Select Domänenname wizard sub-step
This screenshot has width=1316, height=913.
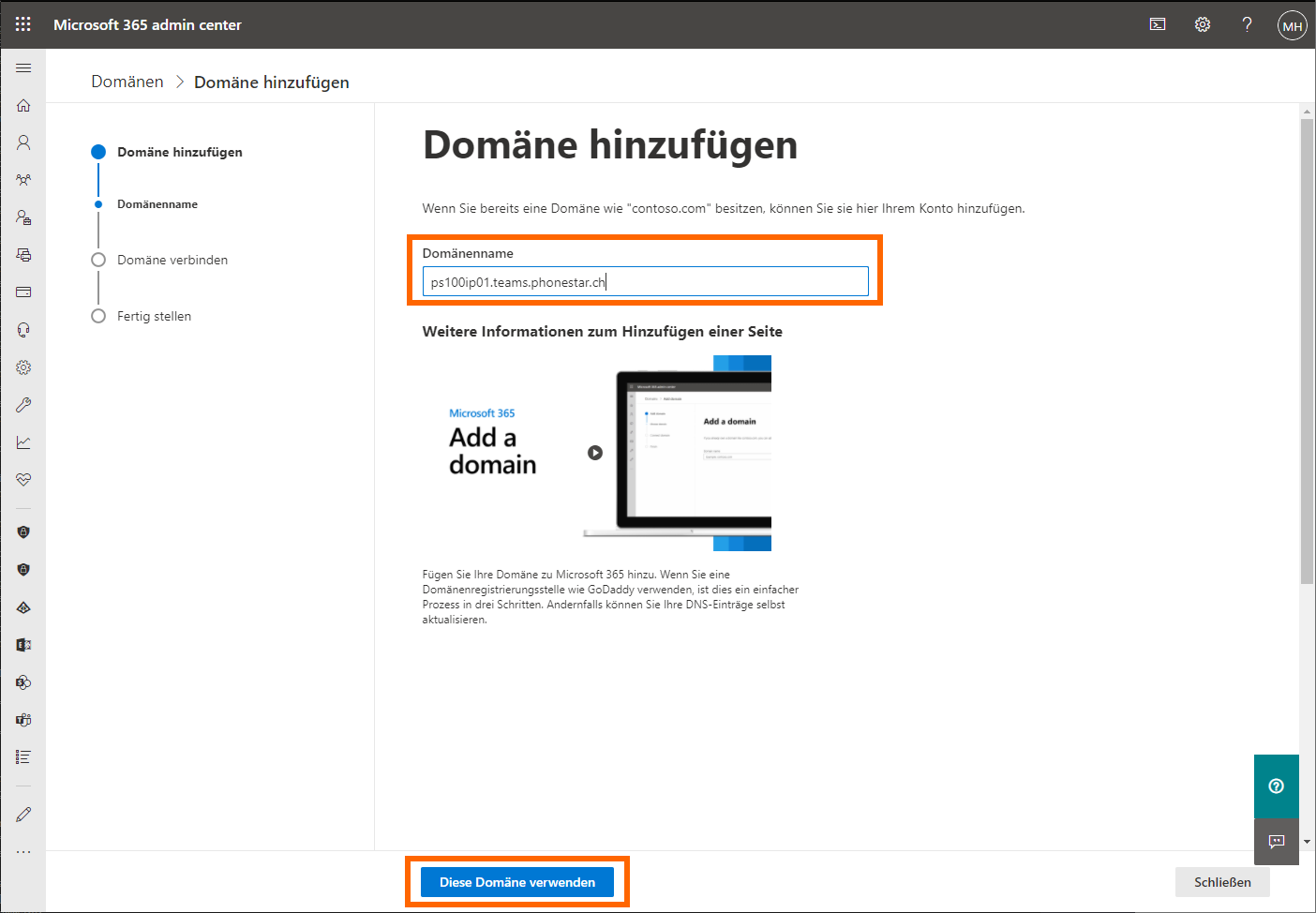point(157,204)
